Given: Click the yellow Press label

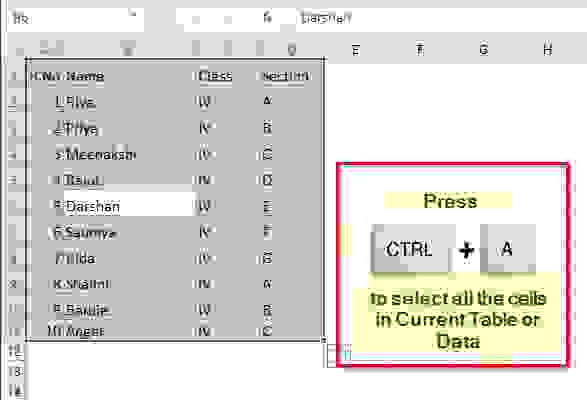Looking at the screenshot, I should pyautogui.click(x=448, y=201).
